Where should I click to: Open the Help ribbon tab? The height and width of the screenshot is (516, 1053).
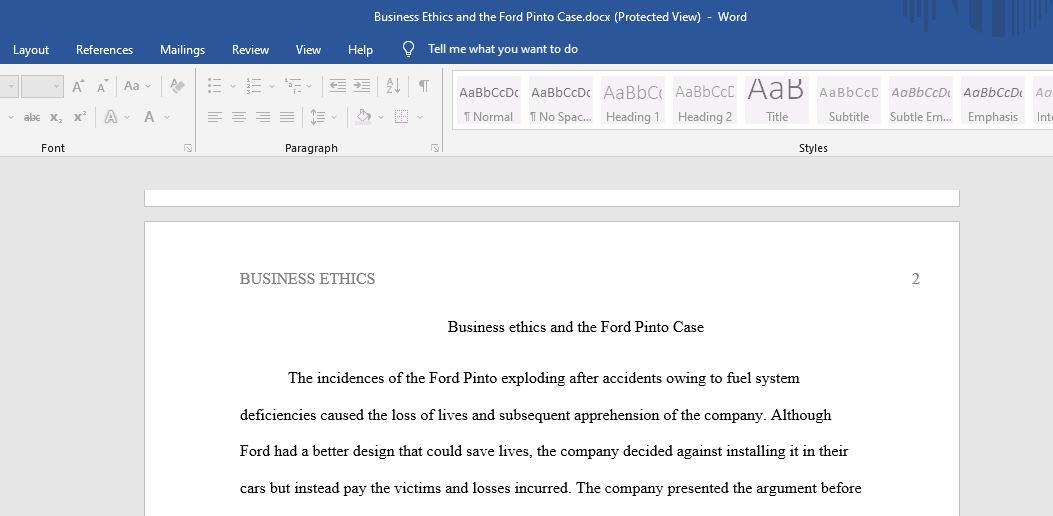point(360,50)
